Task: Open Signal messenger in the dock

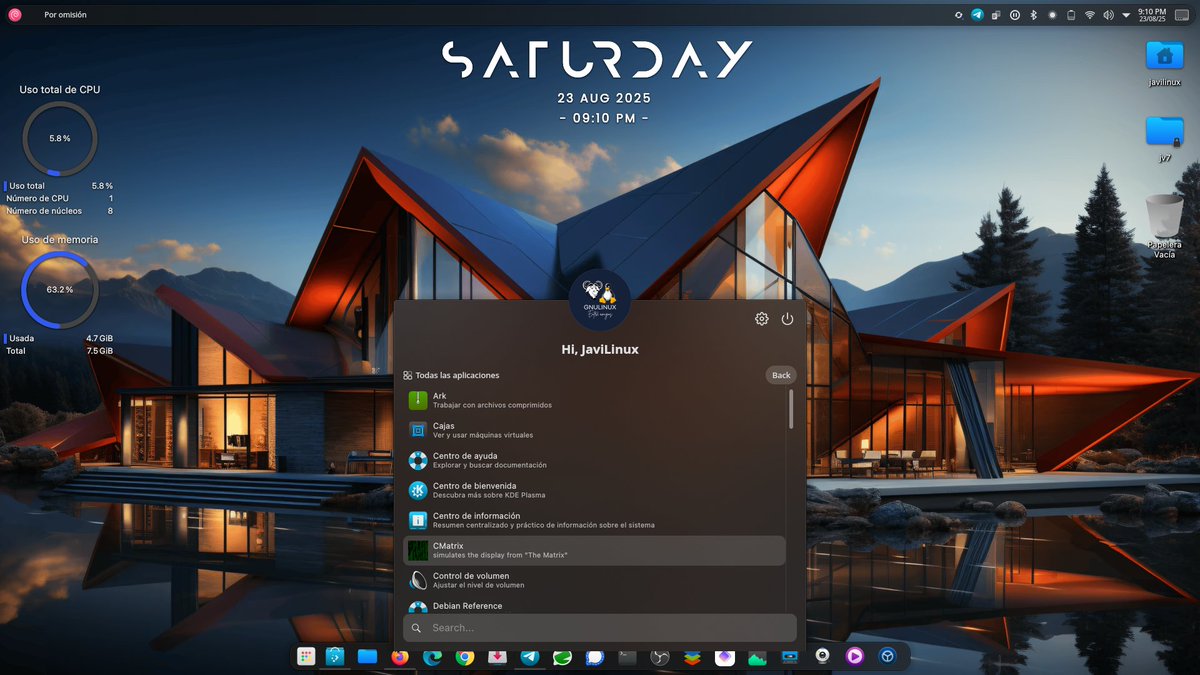Action: point(595,657)
